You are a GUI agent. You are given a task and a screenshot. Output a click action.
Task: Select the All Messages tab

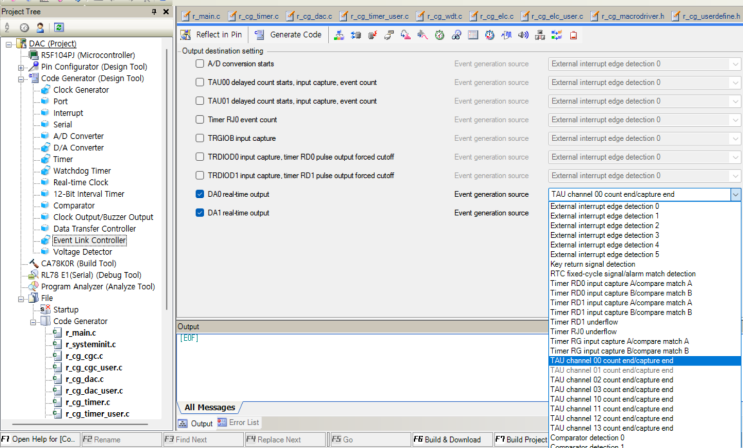tap(209, 407)
